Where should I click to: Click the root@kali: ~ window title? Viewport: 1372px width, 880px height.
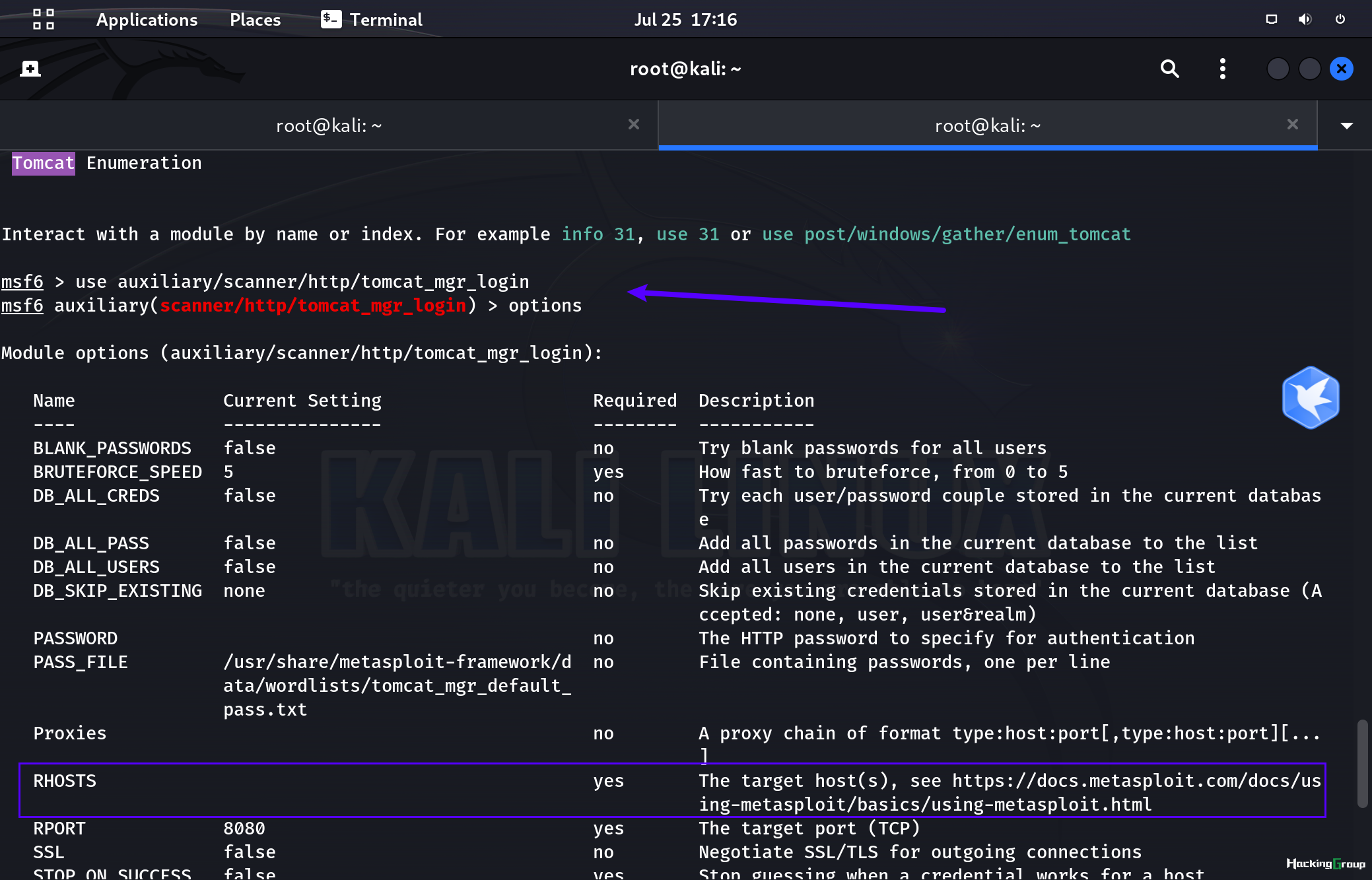tap(685, 69)
